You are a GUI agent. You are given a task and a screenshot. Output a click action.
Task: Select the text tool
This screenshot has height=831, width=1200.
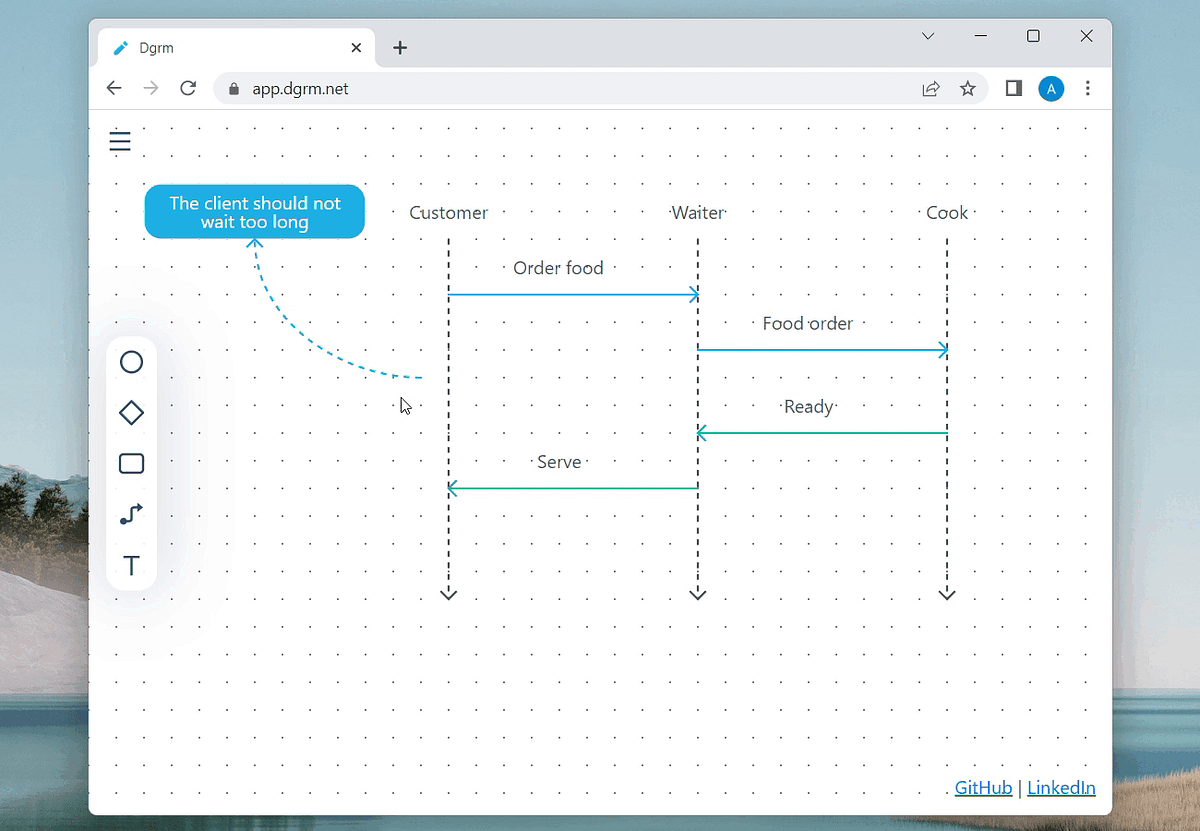(x=131, y=565)
